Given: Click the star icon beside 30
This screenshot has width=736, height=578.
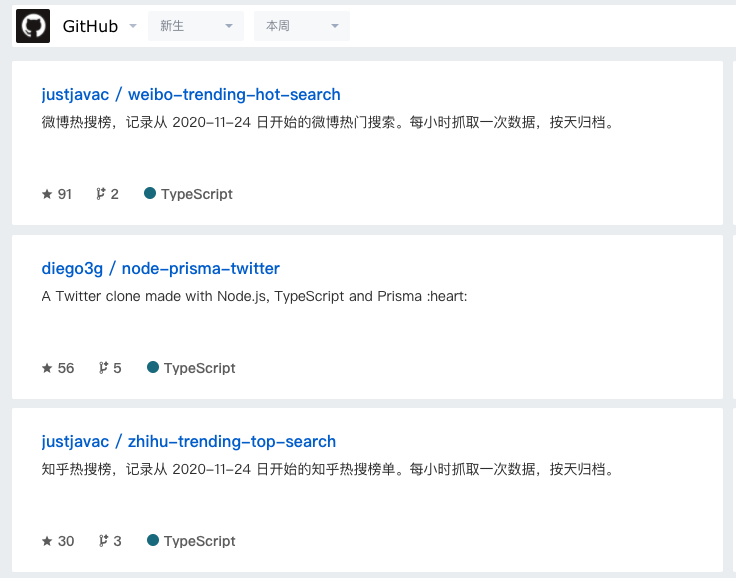Looking at the screenshot, I should (x=47, y=541).
